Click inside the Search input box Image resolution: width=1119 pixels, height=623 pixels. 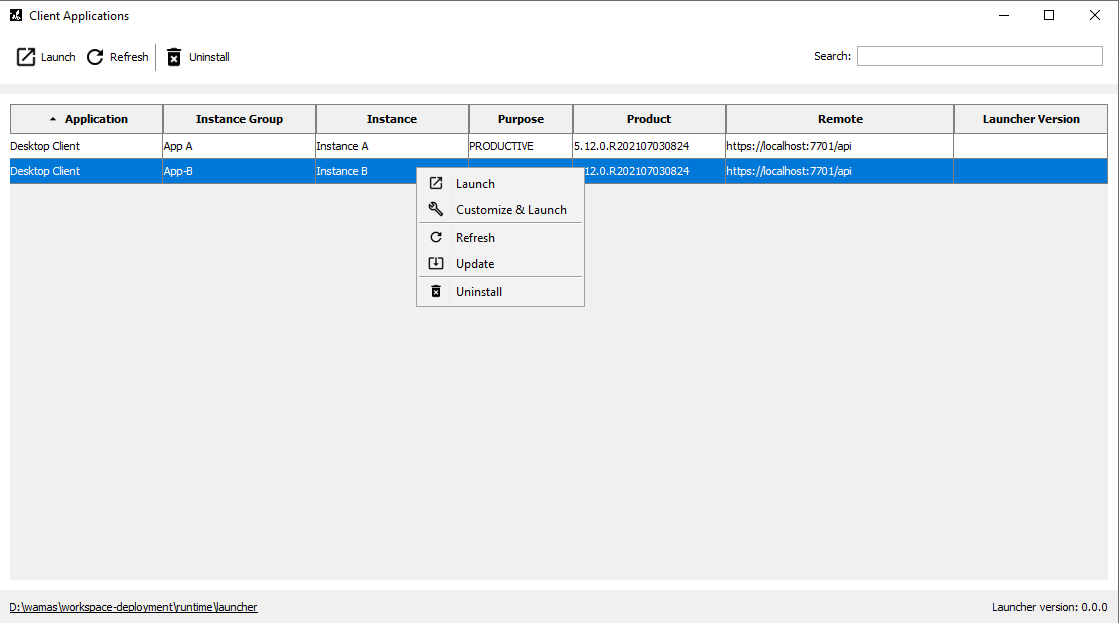click(x=978, y=56)
